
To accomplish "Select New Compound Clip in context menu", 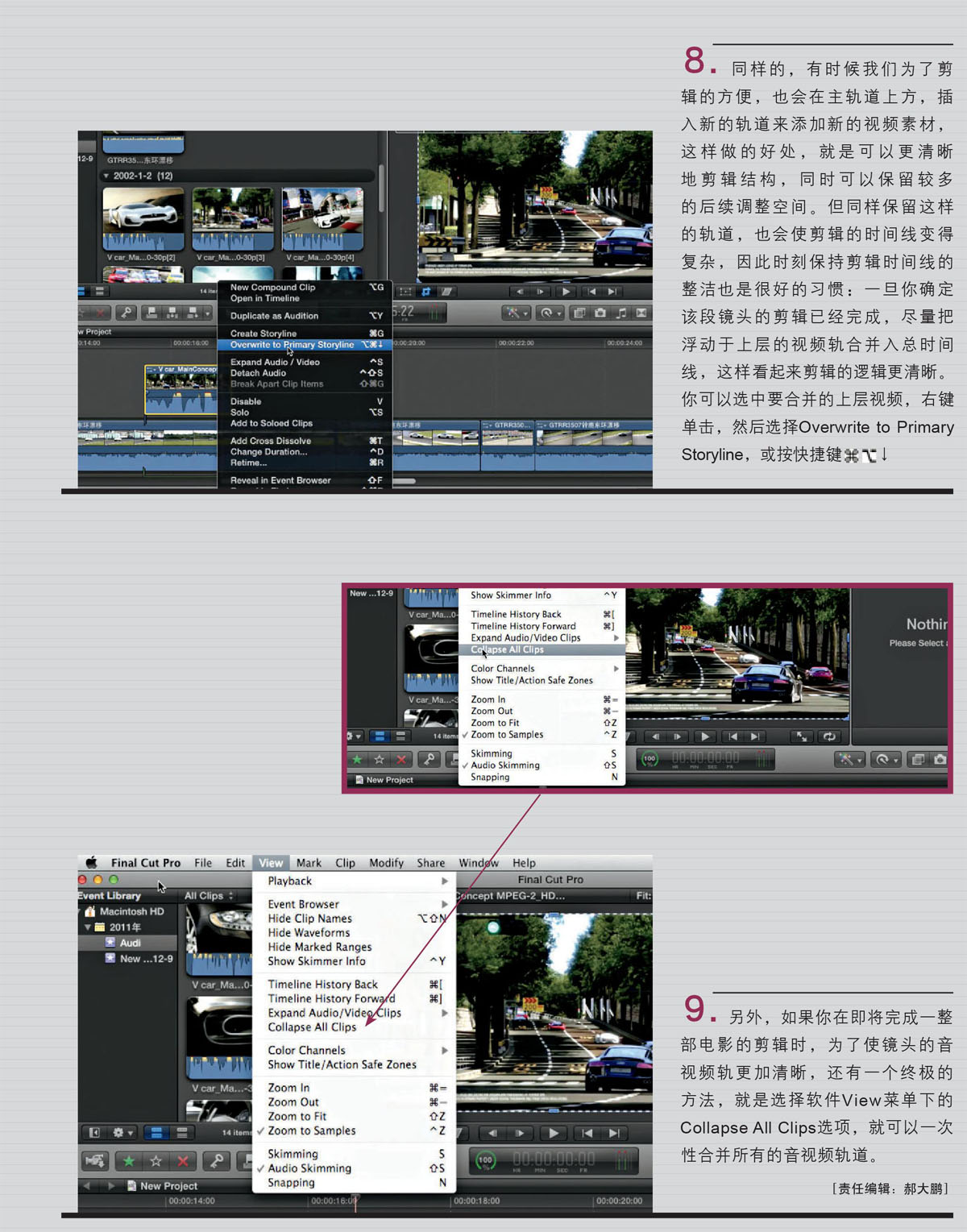I will [305, 287].
